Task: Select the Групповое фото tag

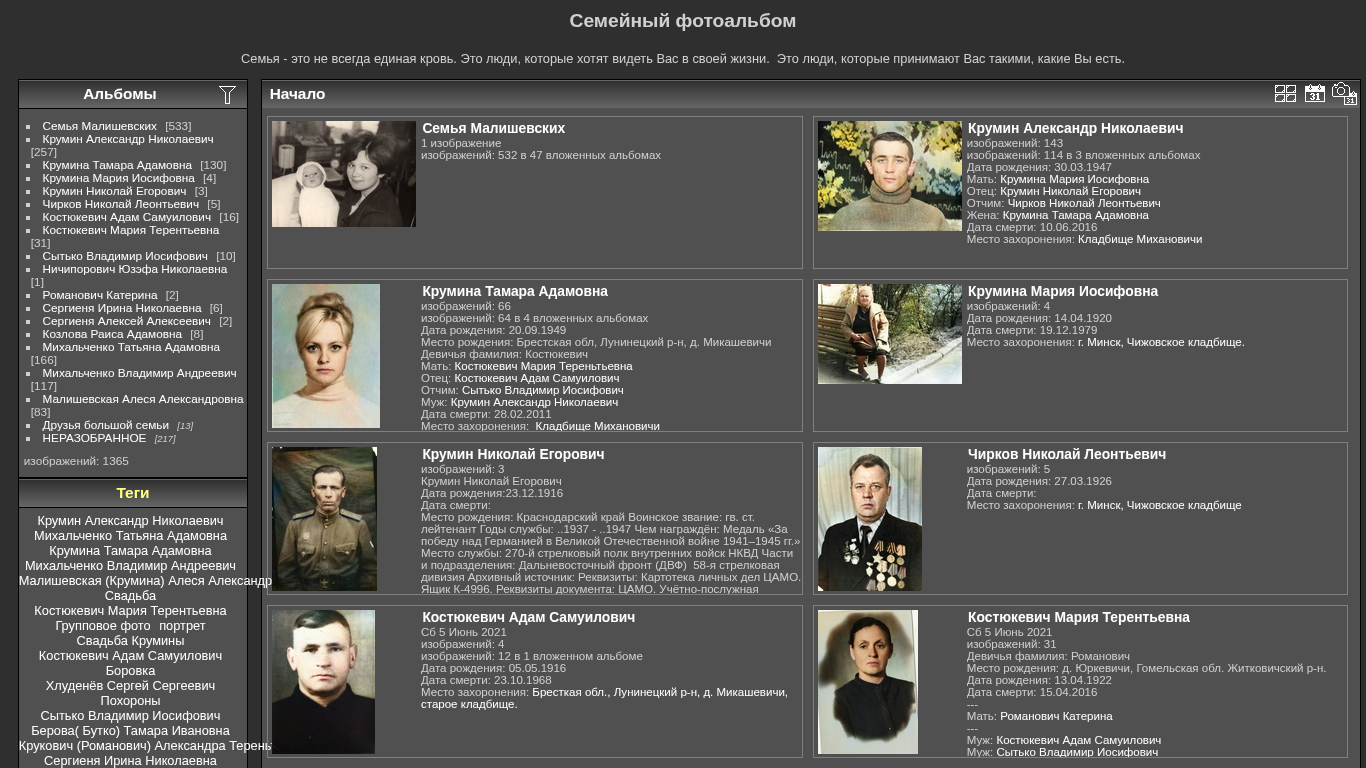Action: coord(103,626)
